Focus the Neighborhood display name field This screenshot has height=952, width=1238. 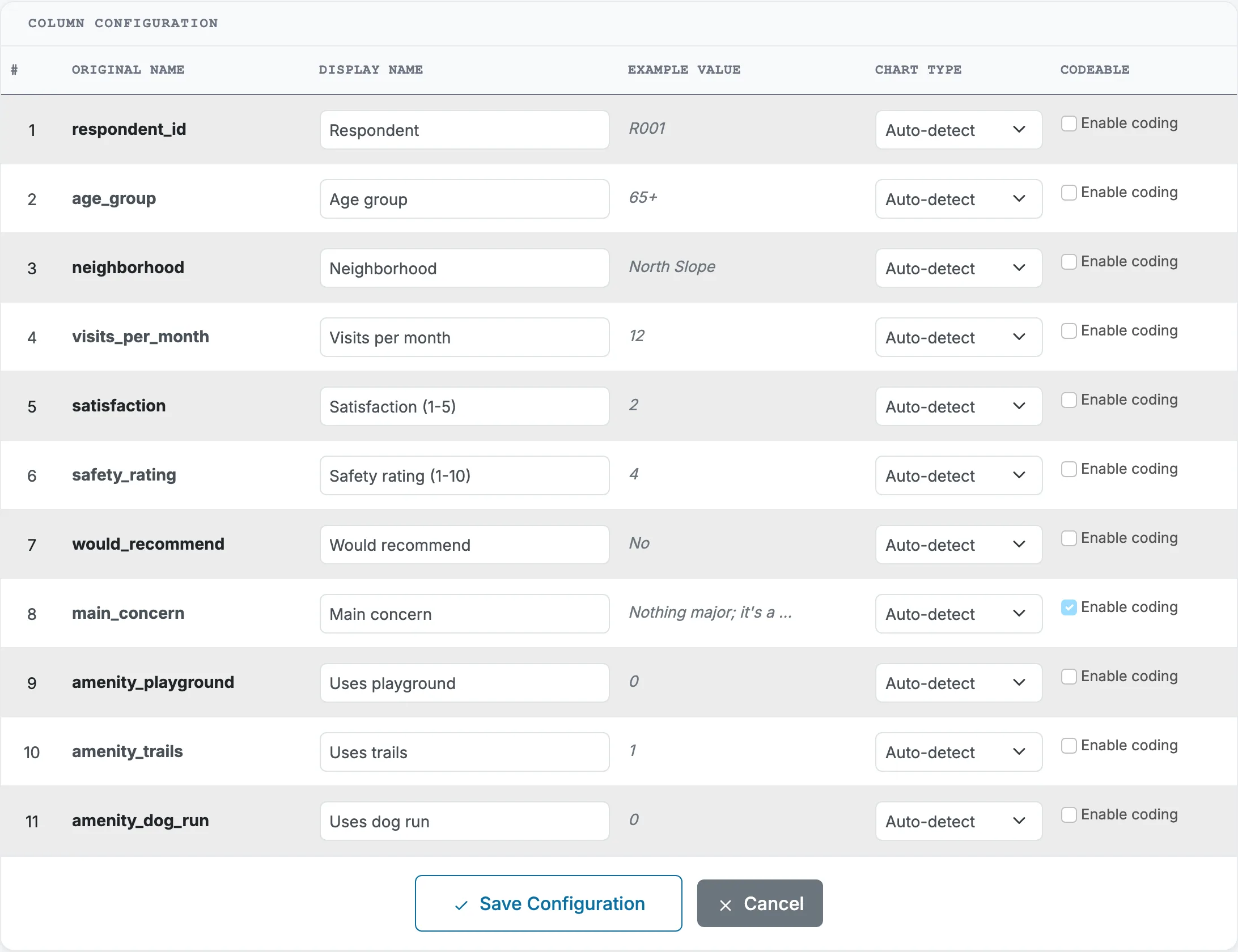pos(464,268)
